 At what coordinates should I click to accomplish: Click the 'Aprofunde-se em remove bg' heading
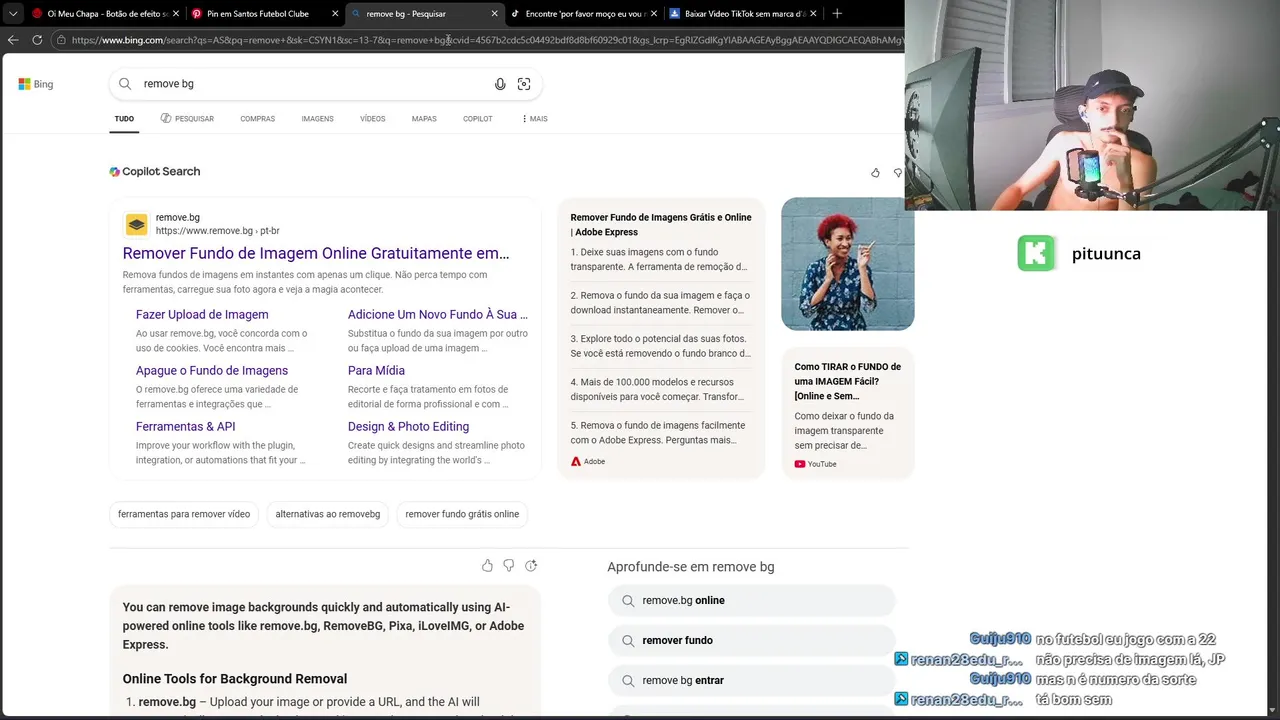[691, 567]
